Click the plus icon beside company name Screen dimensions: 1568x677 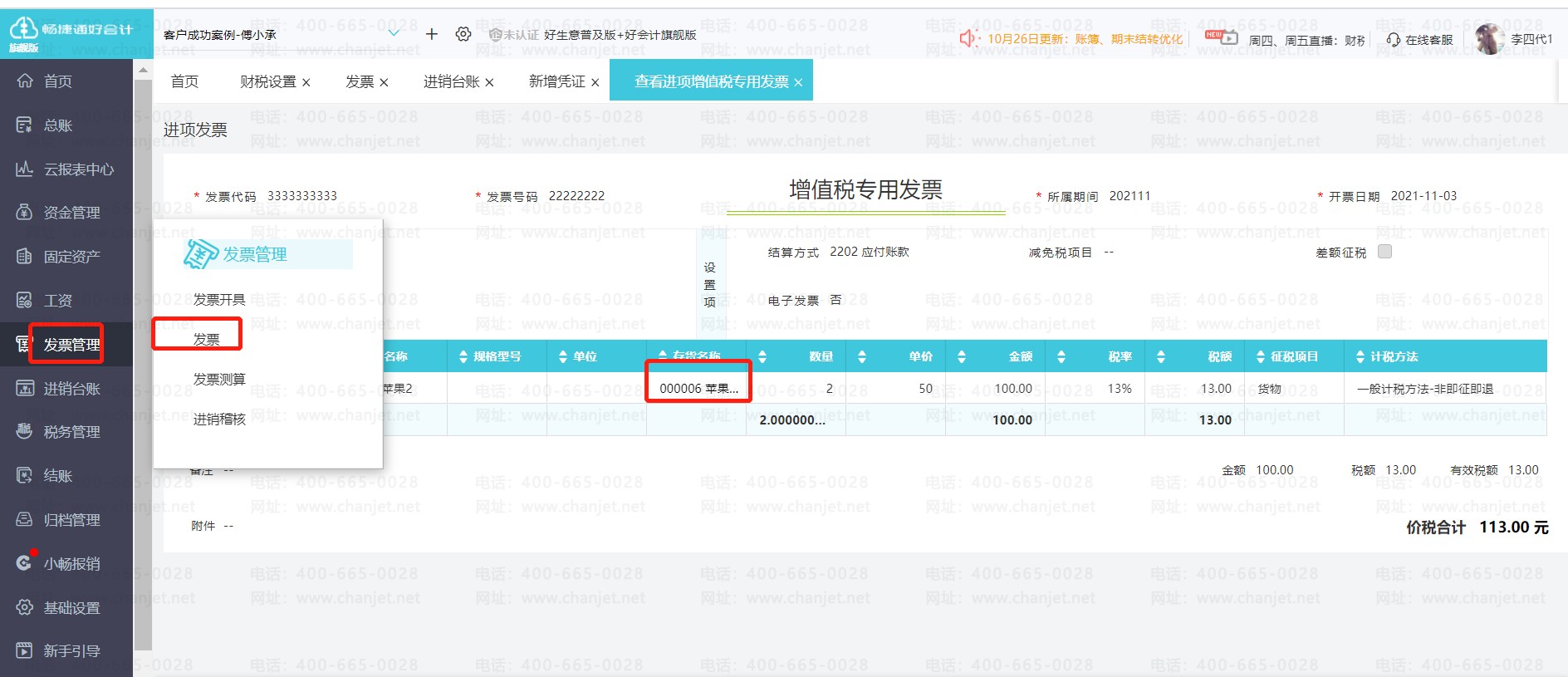tap(432, 34)
